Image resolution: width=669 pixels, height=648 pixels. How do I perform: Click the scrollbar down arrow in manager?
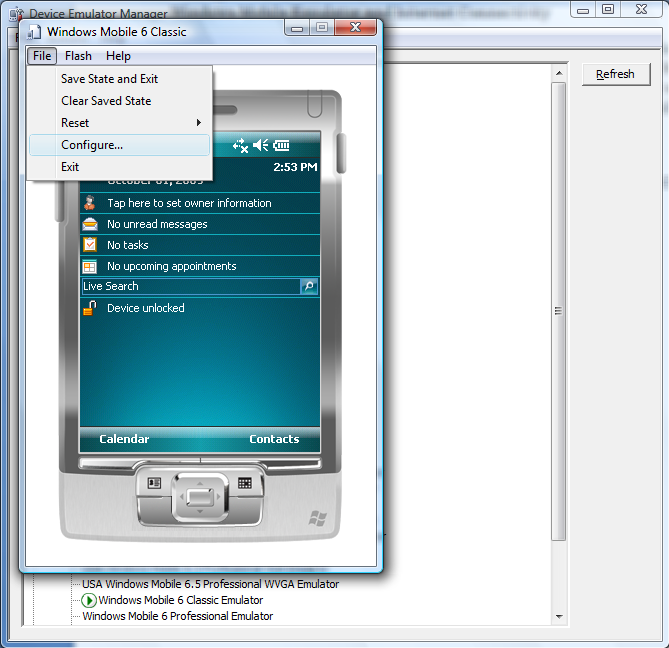559,616
